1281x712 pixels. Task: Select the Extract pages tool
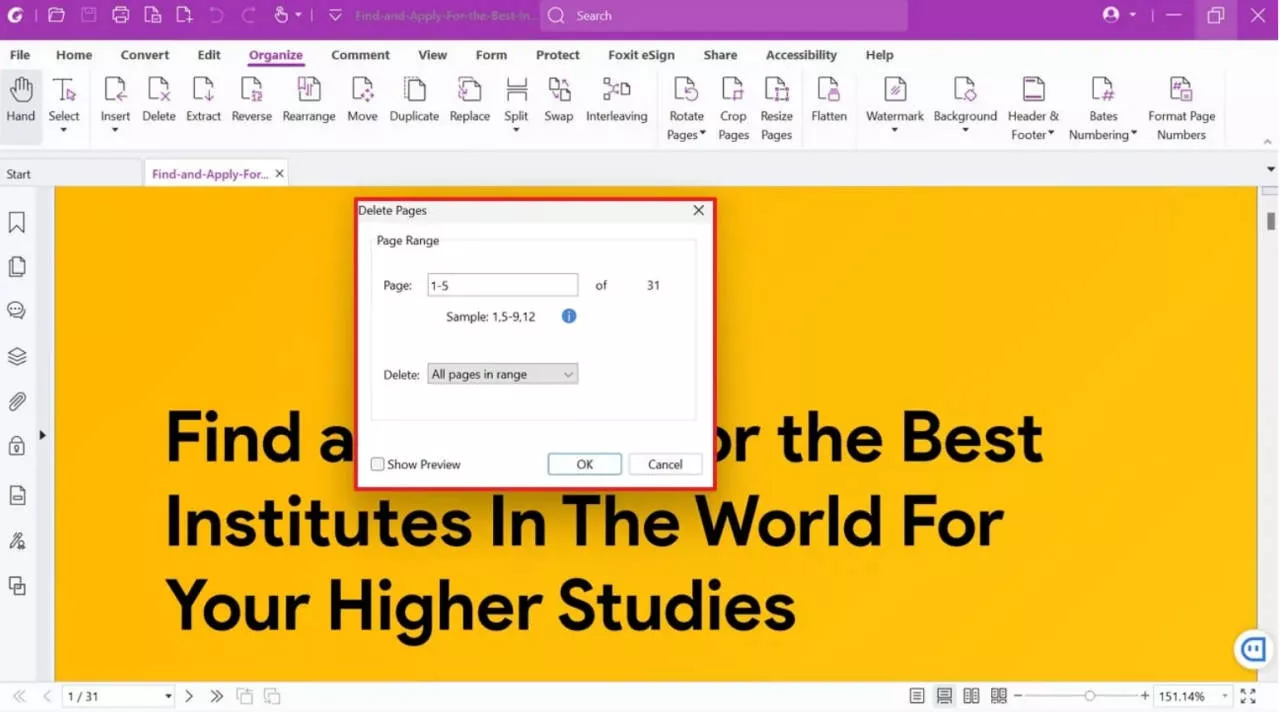[x=203, y=100]
